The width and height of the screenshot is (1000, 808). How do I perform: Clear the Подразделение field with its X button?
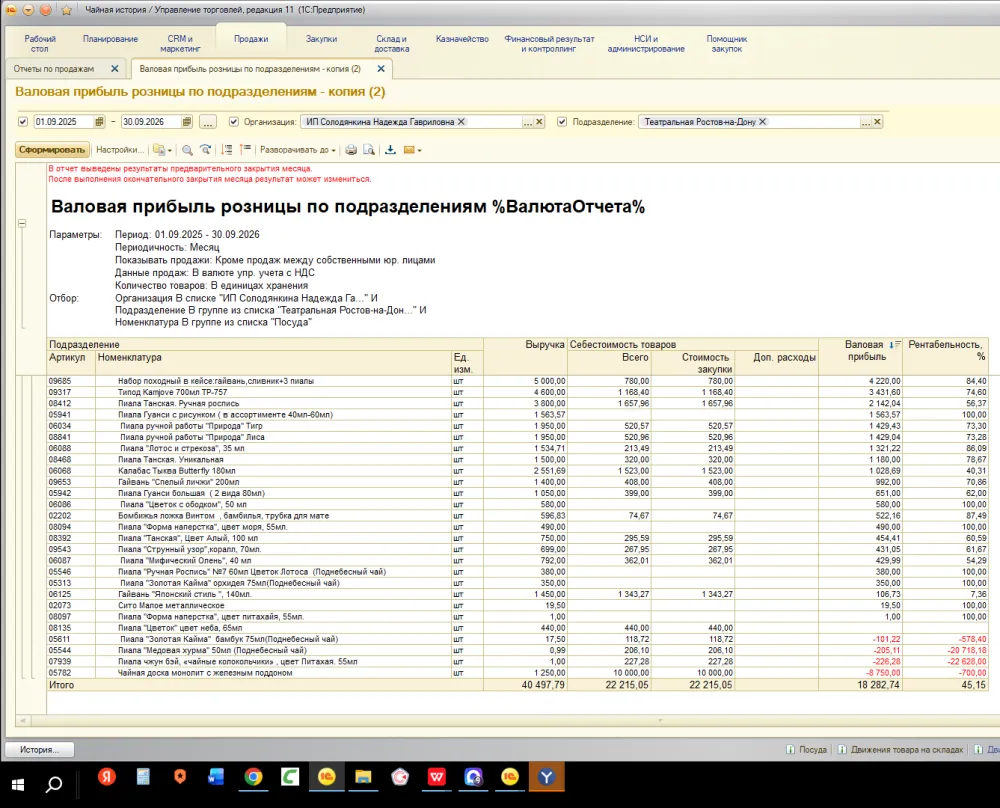[878, 122]
